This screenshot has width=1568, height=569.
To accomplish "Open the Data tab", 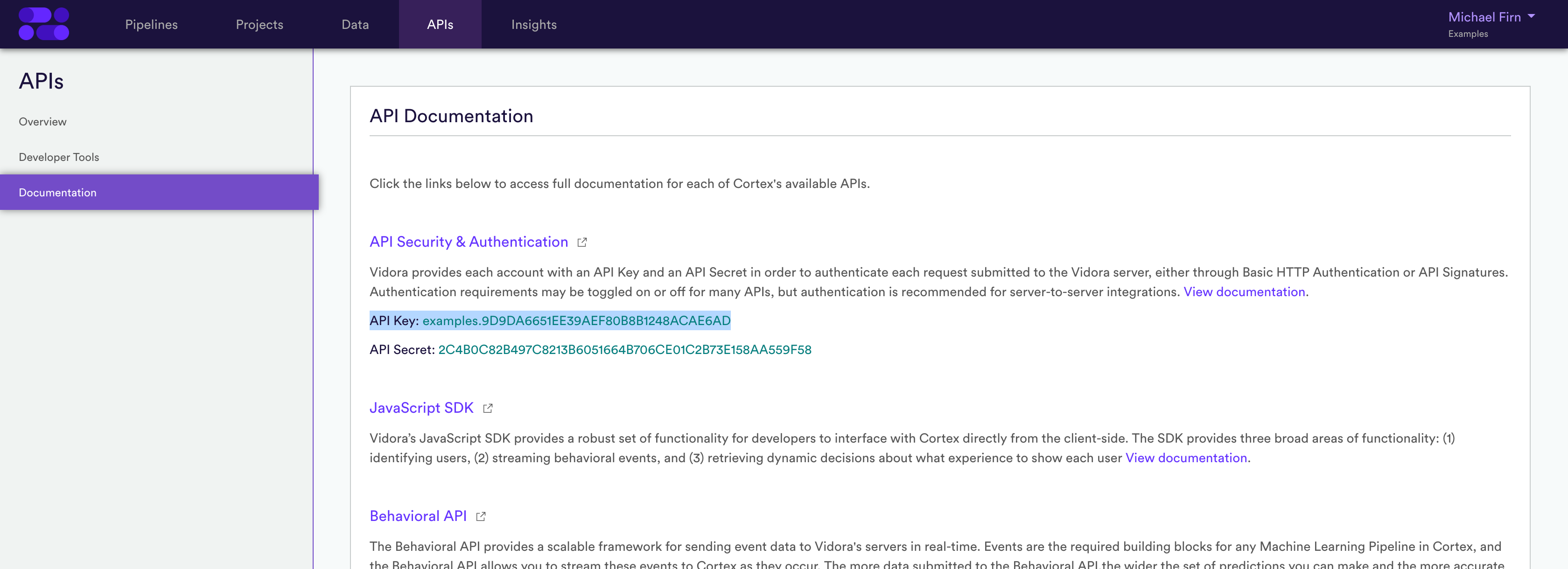I will click(355, 24).
